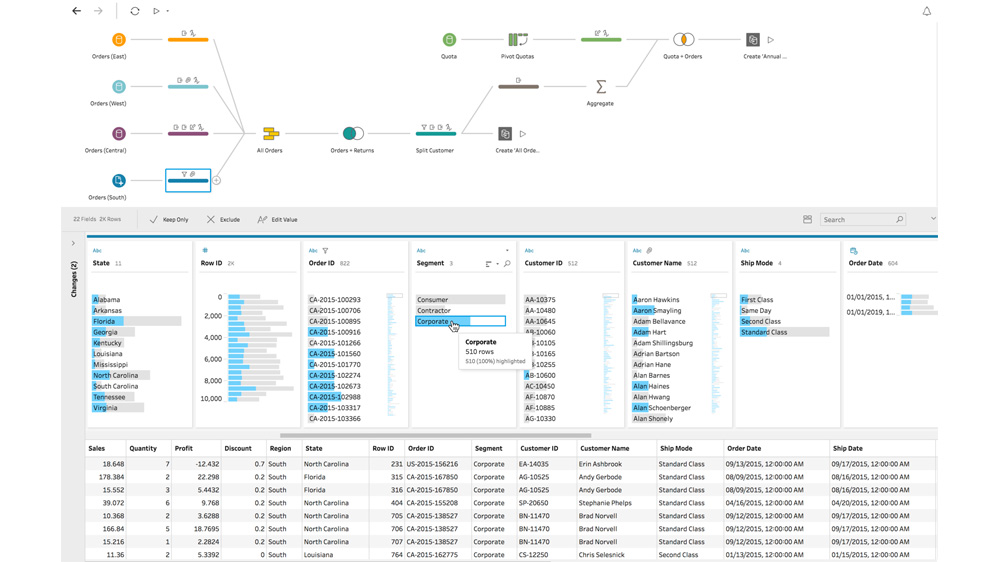The width and height of the screenshot is (1000, 562).
Task: Open the Orders + Returns join step
Action: point(352,133)
